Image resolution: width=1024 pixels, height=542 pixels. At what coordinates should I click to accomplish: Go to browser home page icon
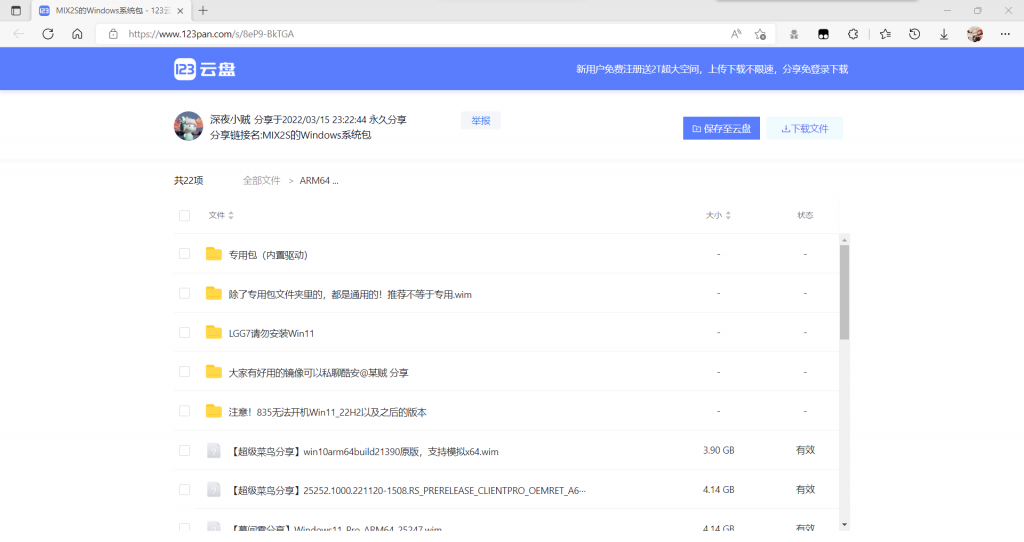pyautogui.click(x=77, y=33)
